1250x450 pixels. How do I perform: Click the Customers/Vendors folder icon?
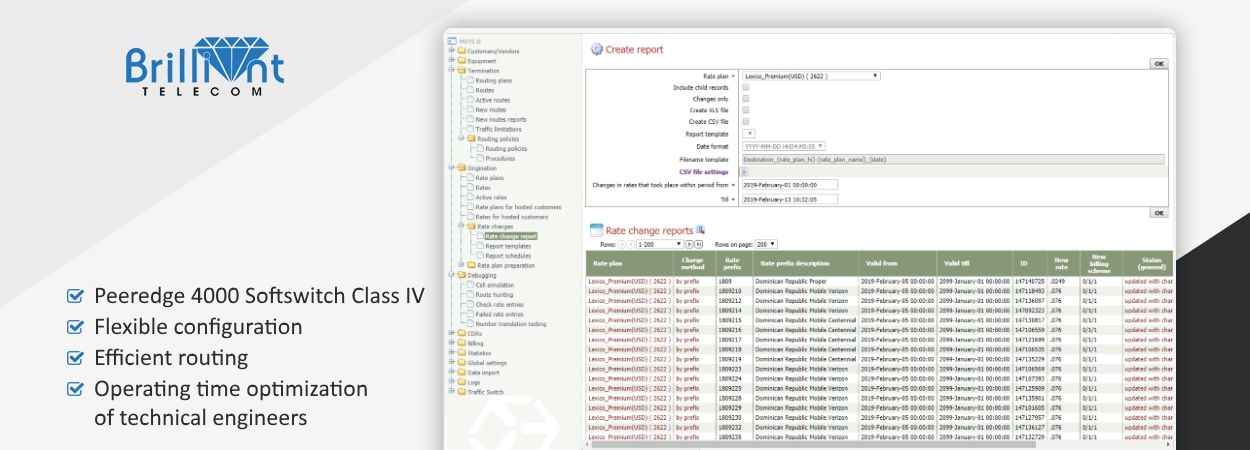tap(463, 51)
